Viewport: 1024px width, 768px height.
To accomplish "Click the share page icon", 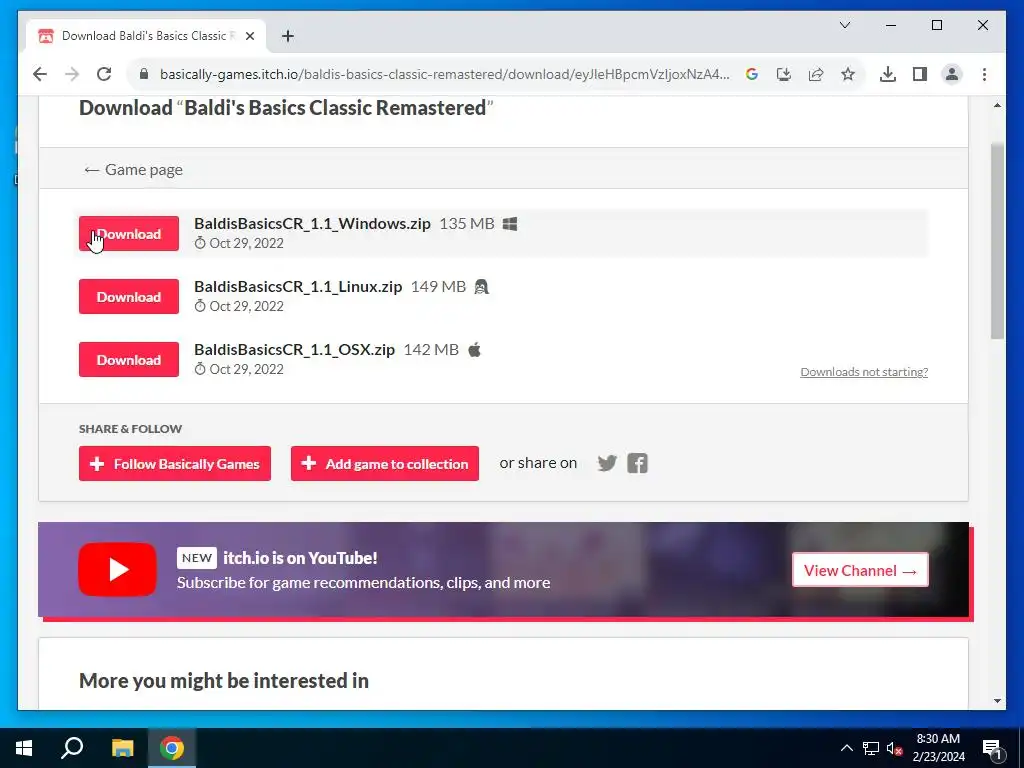I will click(816, 74).
